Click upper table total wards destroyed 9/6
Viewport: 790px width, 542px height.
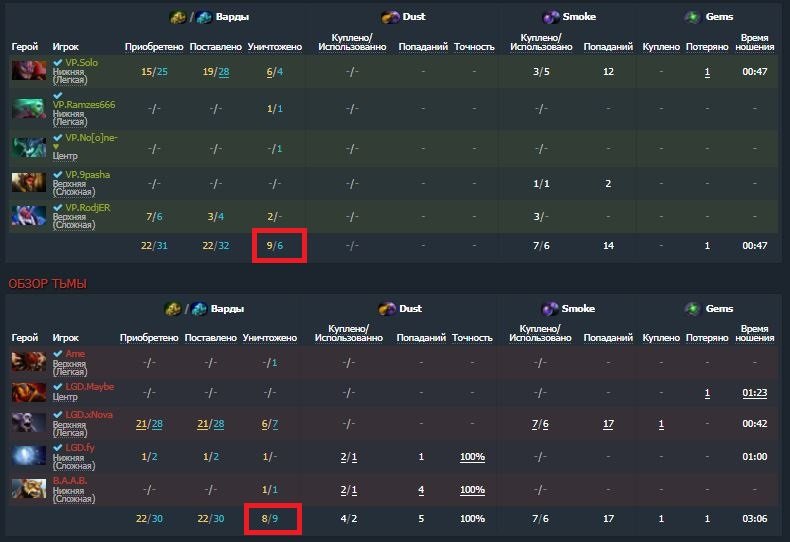275,246
